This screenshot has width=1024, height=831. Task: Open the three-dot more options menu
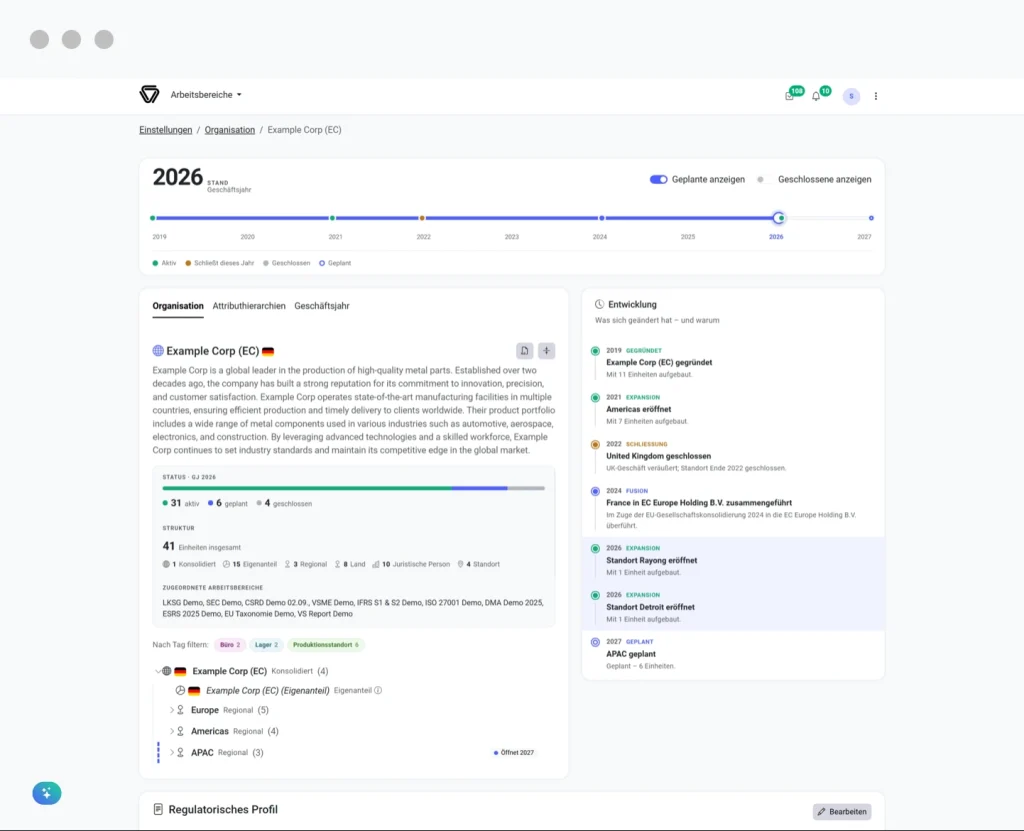pos(876,96)
